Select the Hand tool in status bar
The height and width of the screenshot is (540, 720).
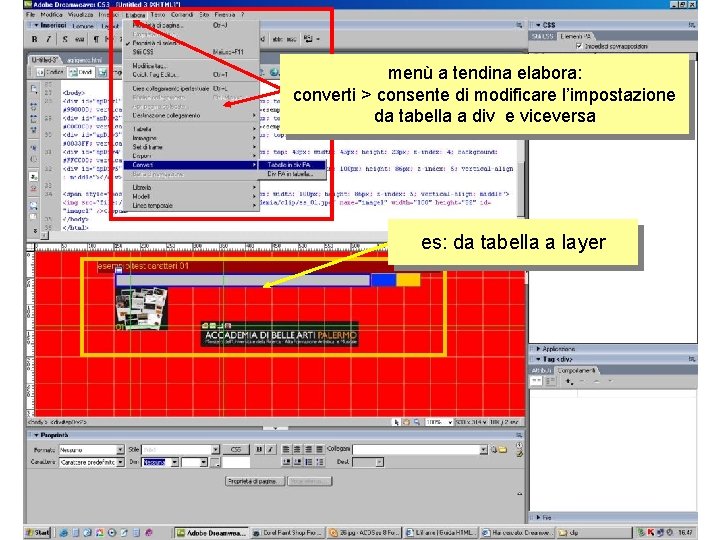pos(406,422)
